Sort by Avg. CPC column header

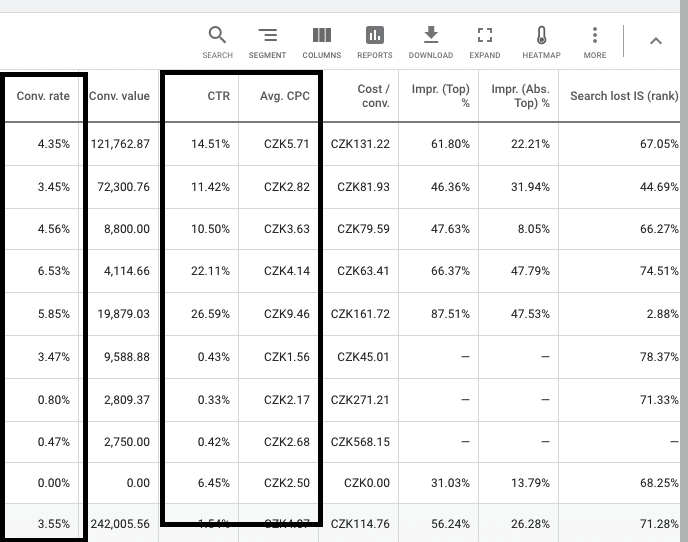285,96
